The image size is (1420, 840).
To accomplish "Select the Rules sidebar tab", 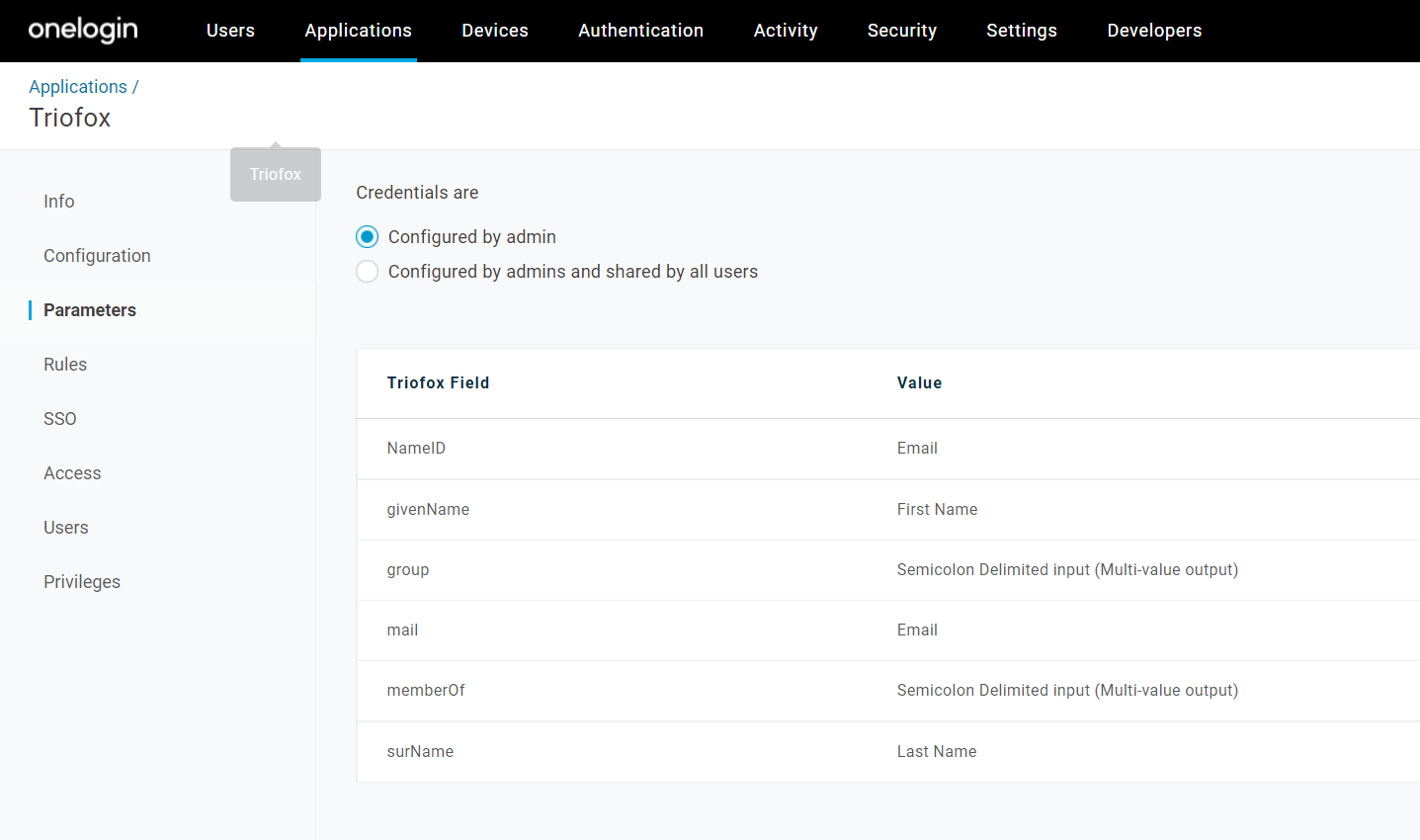I will [x=65, y=365].
